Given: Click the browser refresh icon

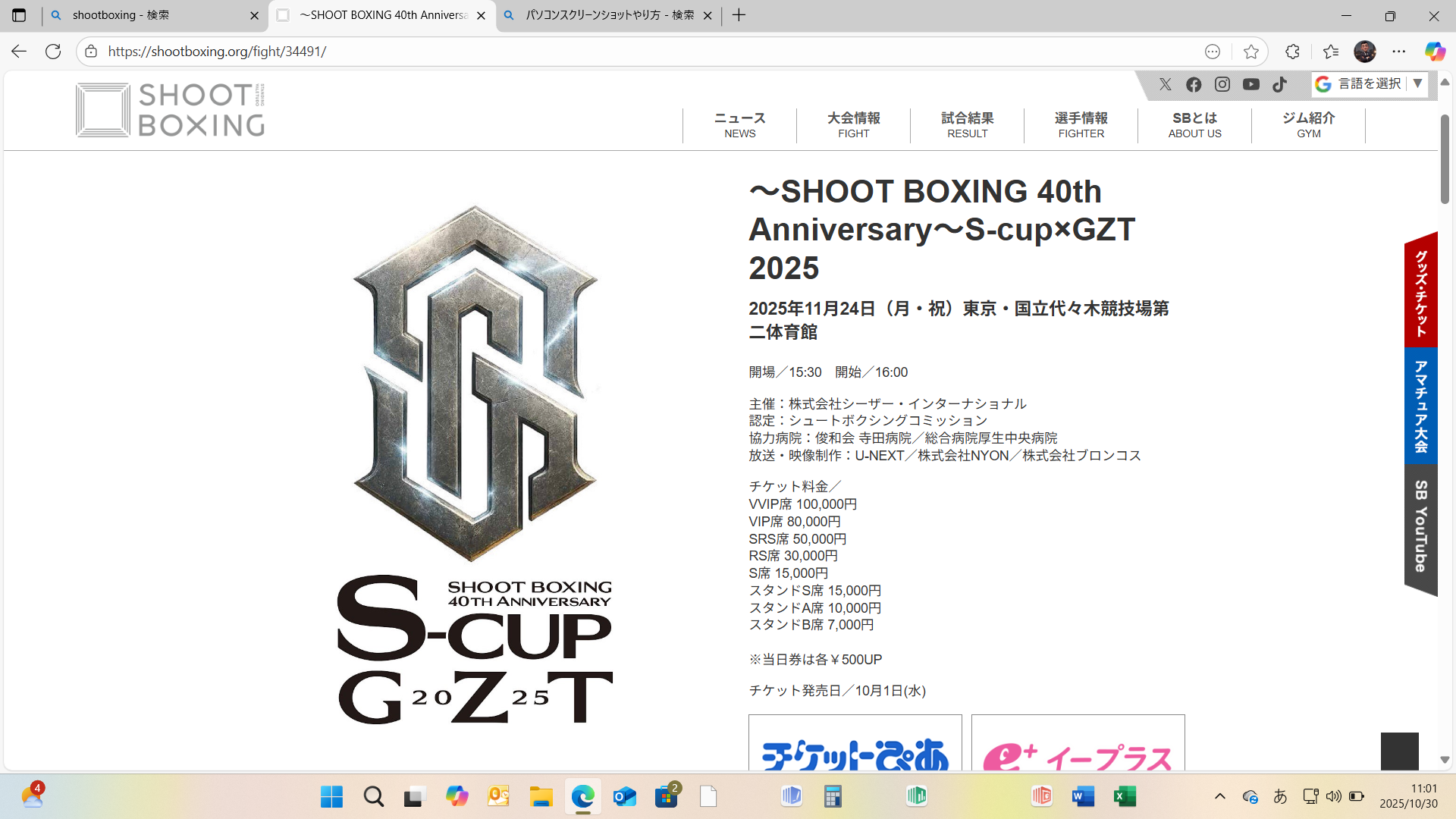Looking at the screenshot, I should point(53,52).
